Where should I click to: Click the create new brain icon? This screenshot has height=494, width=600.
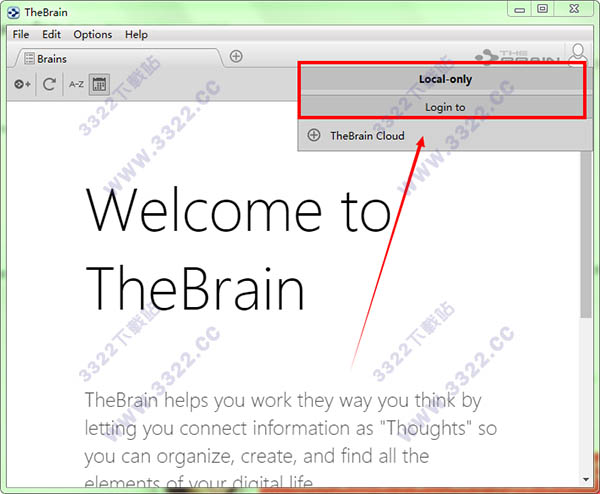click(22, 84)
